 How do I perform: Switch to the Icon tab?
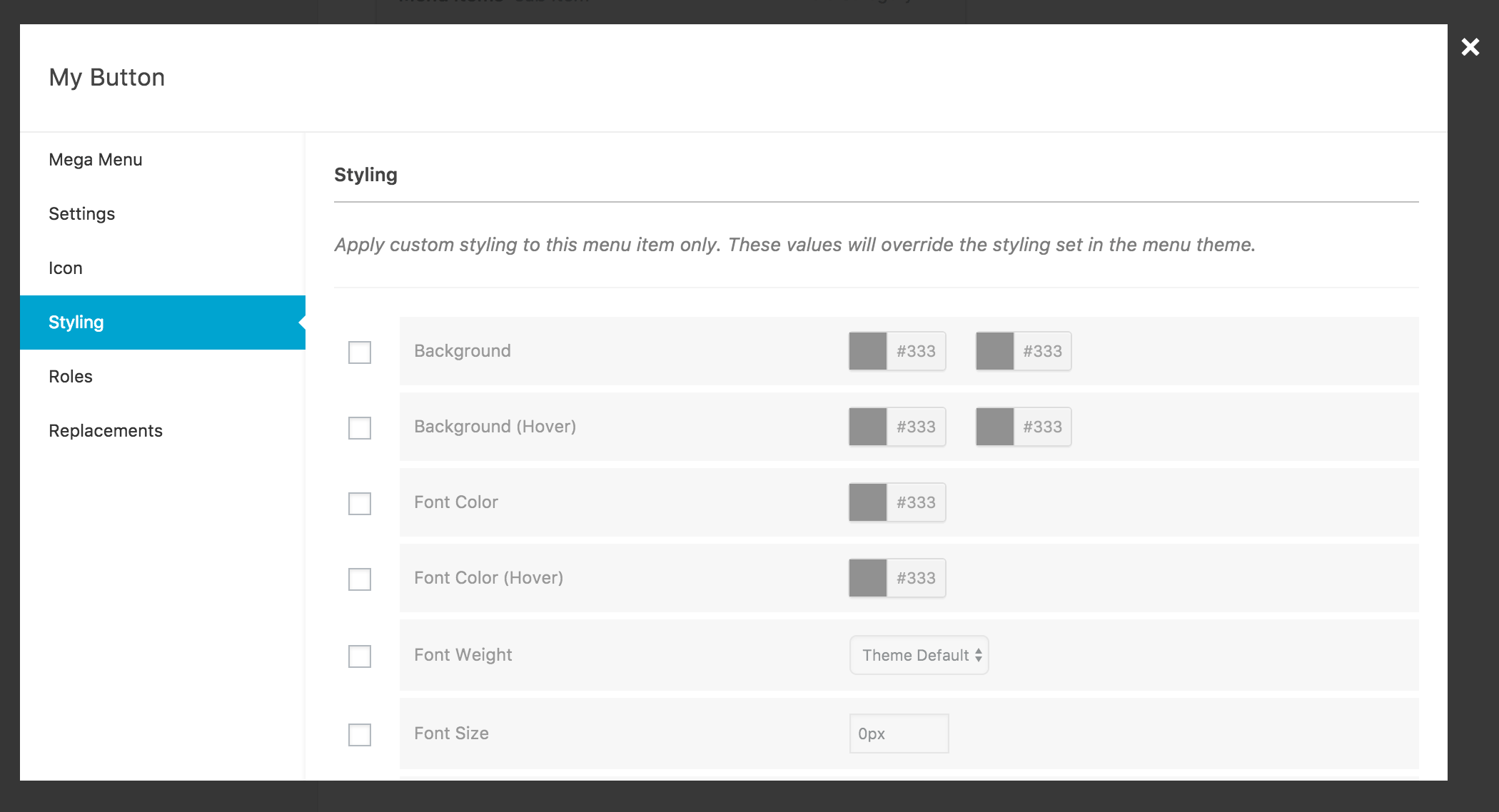coord(66,268)
